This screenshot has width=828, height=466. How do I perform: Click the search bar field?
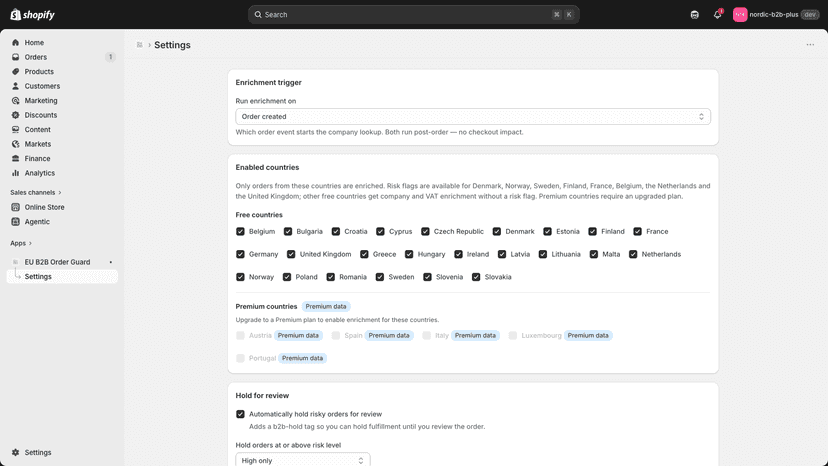coord(413,15)
